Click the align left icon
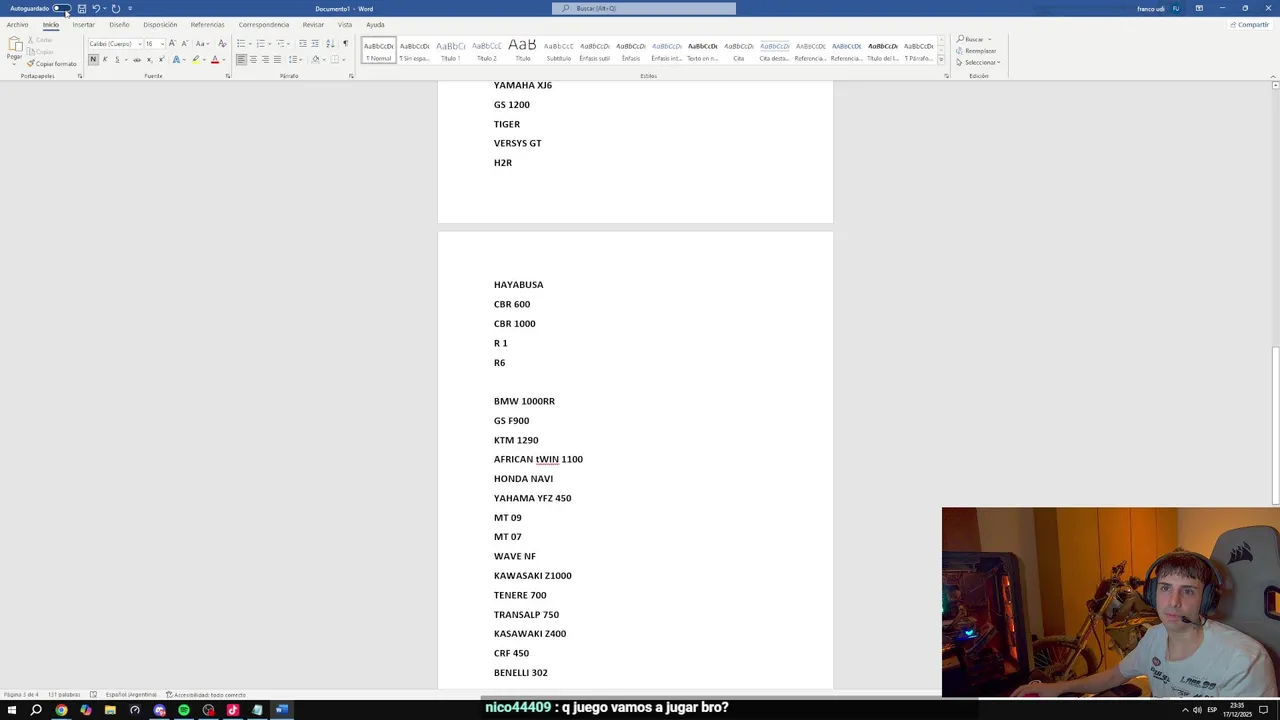 point(241,60)
